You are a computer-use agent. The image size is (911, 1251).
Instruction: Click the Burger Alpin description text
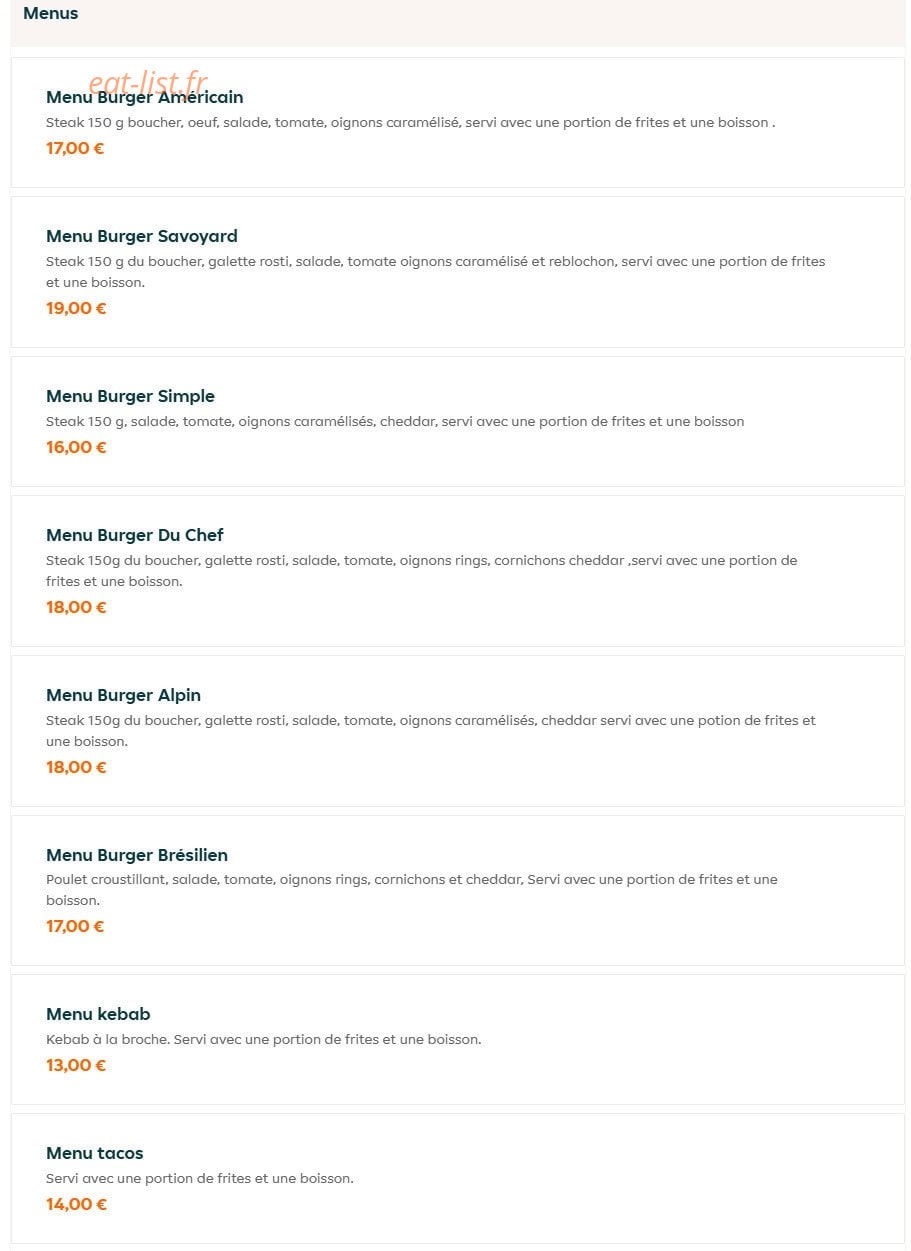tap(431, 731)
